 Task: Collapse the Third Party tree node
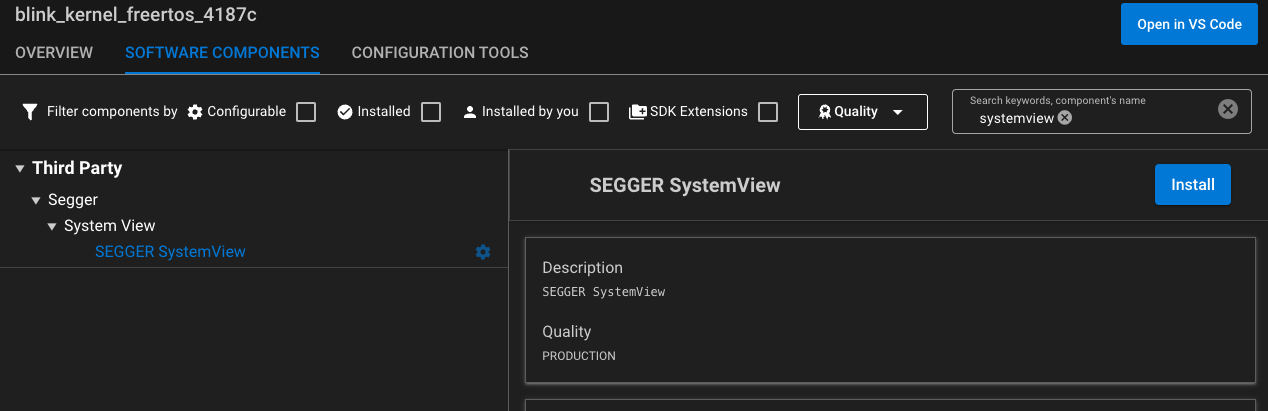[21, 169]
